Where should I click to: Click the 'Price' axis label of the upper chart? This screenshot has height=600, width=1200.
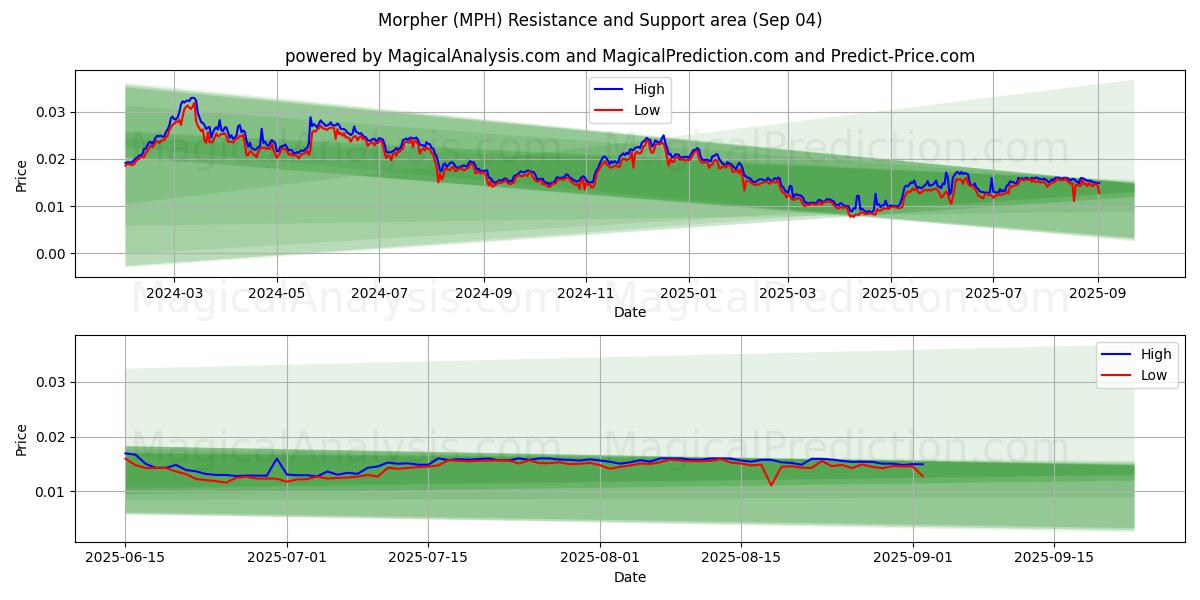[x=22, y=174]
